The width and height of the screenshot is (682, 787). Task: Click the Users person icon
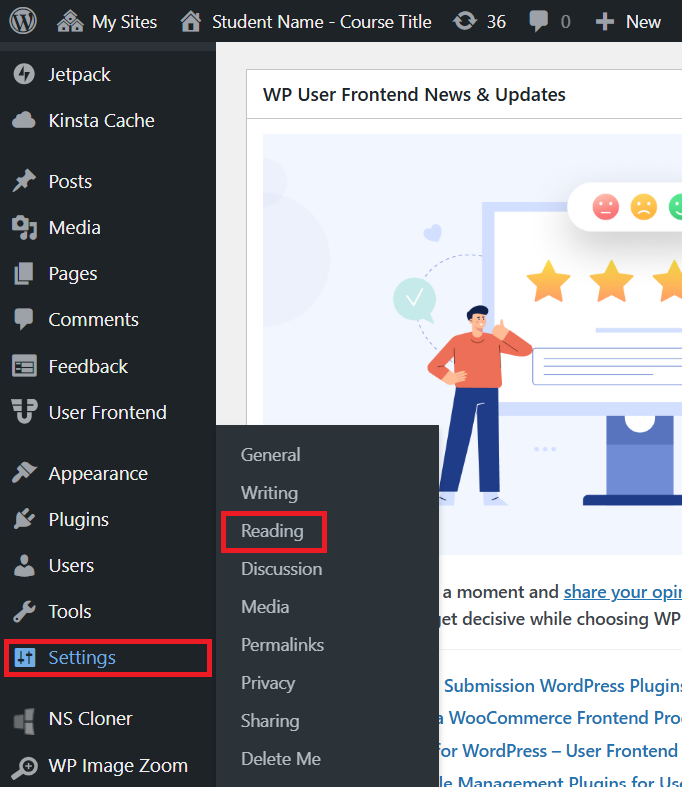(24, 566)
